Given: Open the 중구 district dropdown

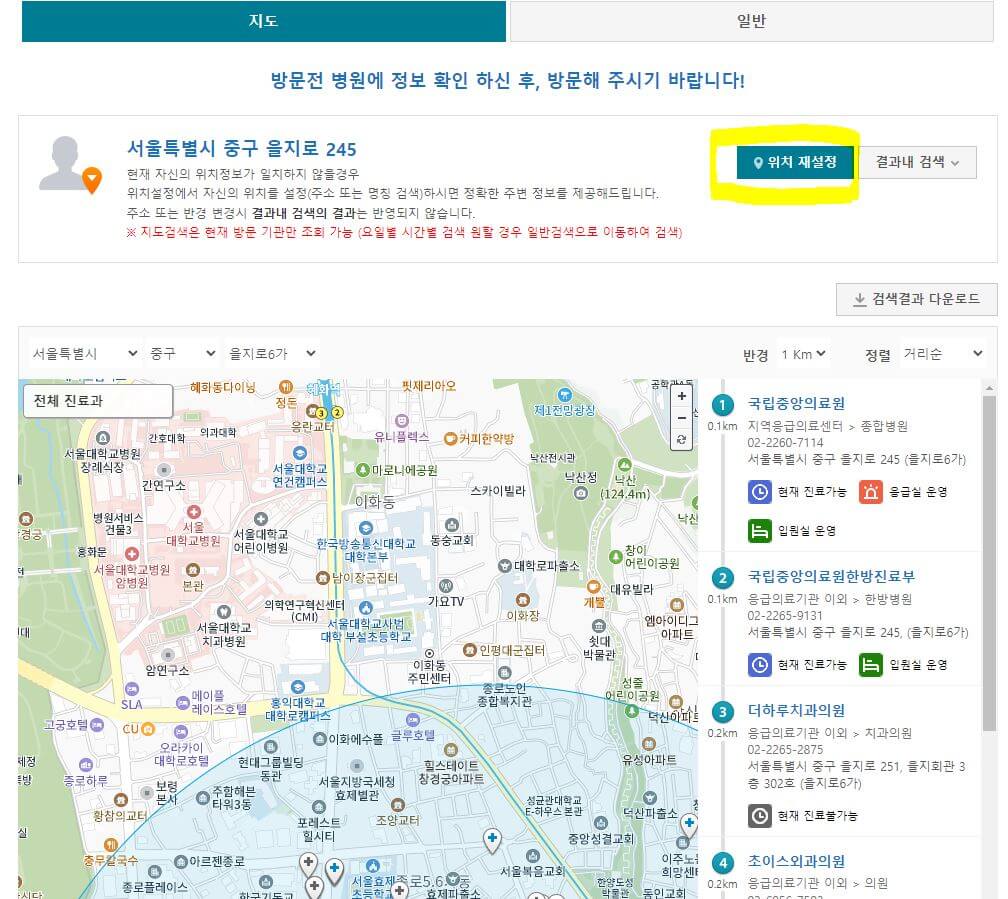Looking at the screenshot, I should 183,353.
